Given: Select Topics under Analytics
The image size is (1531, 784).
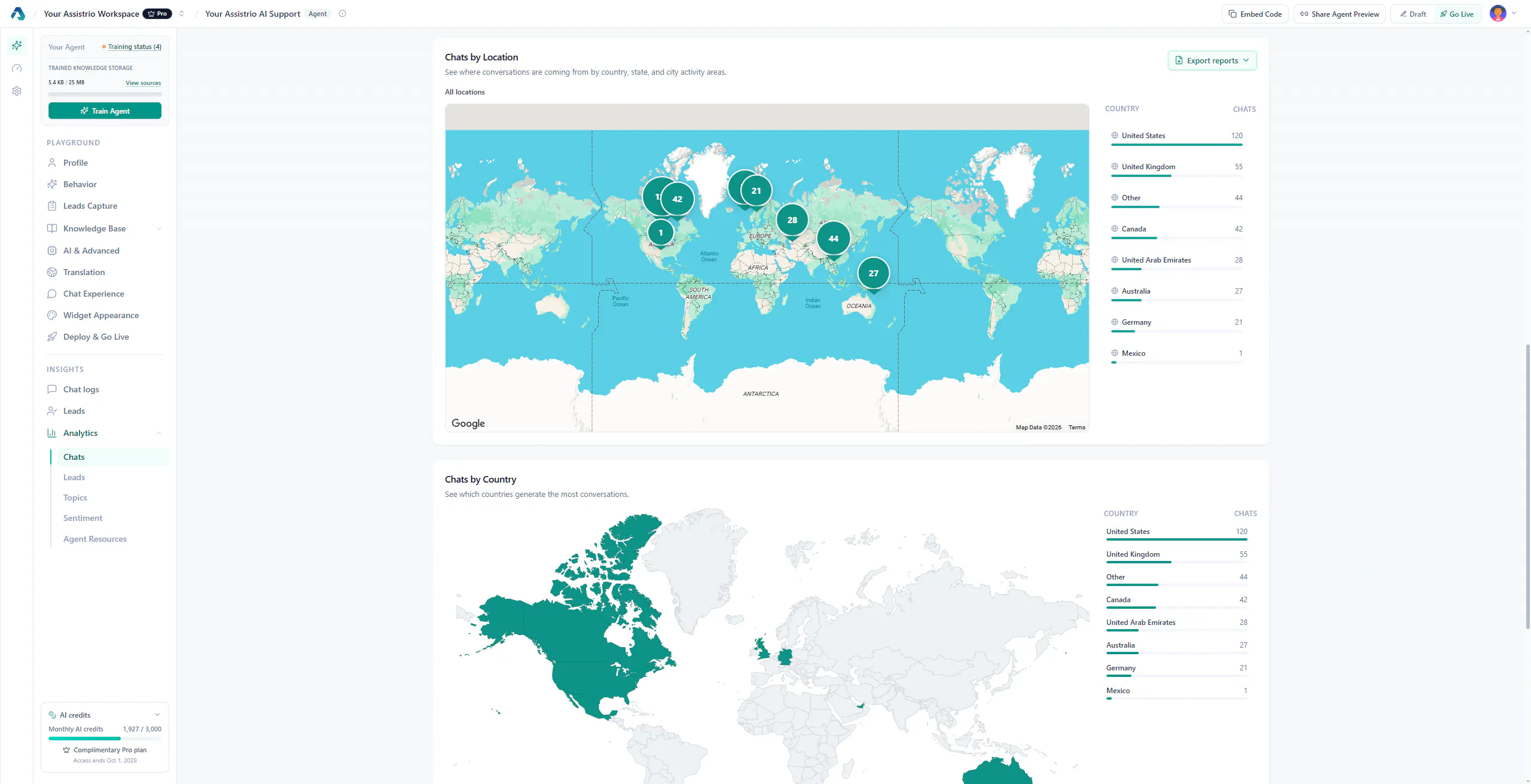Looking at the screenshot, I should [x=75, y=498].
